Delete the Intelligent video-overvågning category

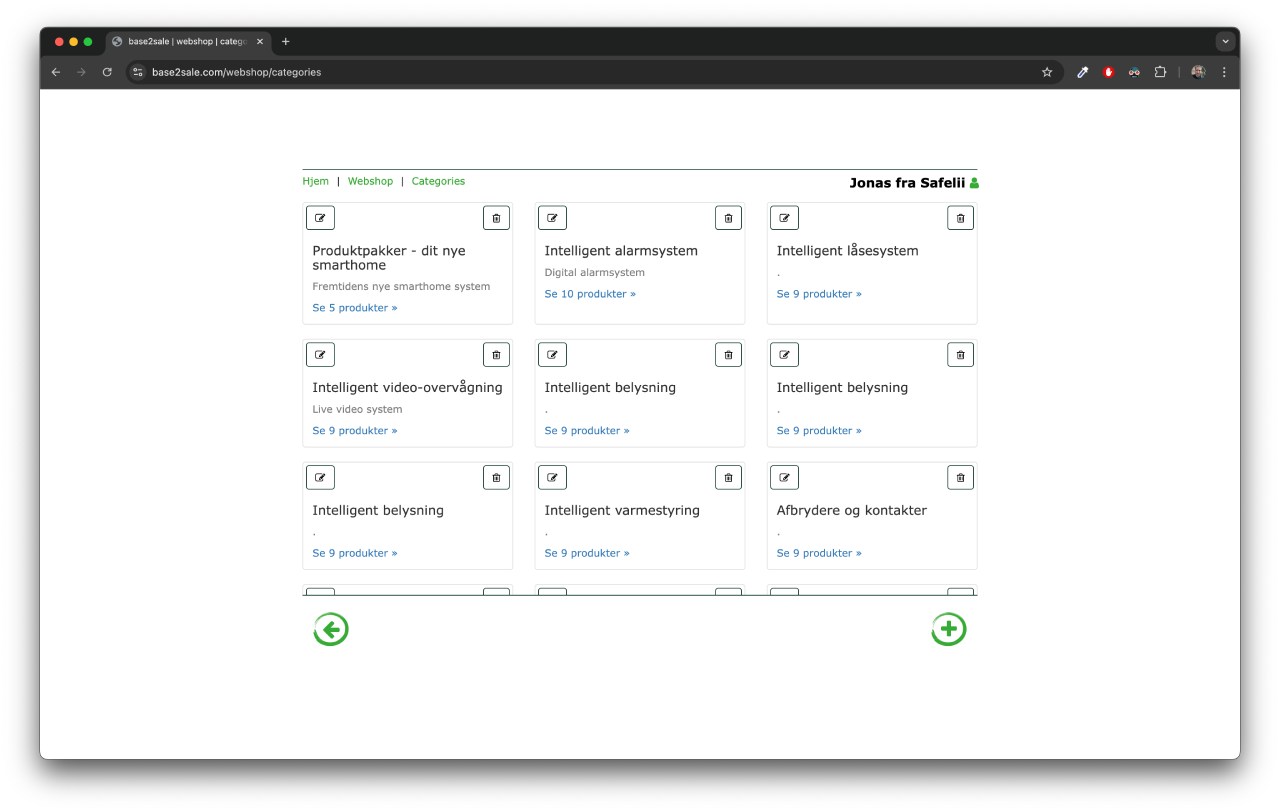pos(496,355)
